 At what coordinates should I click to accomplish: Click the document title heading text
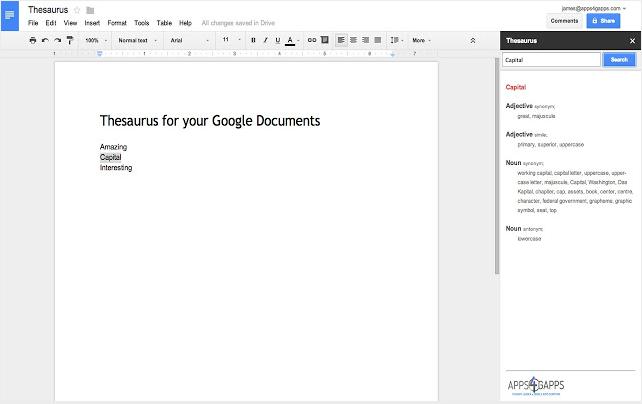coord(210,121)
